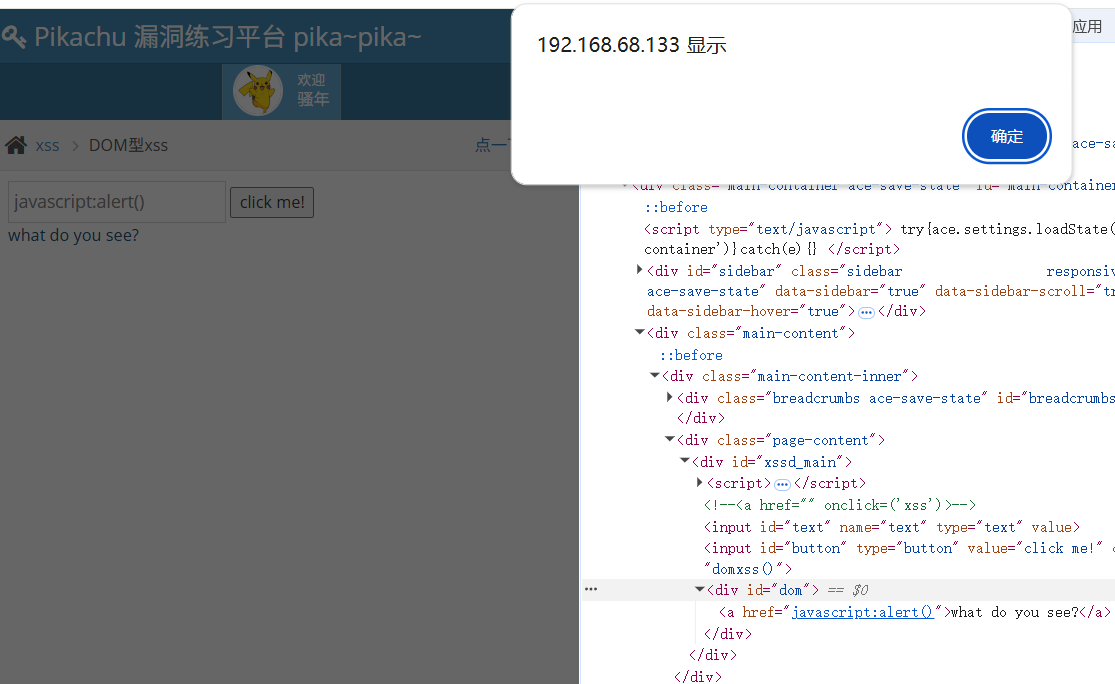The height and width of the screenshot is (684, 1115).
Task: Open the 'what do you see?' link
Action: (73, 235)
